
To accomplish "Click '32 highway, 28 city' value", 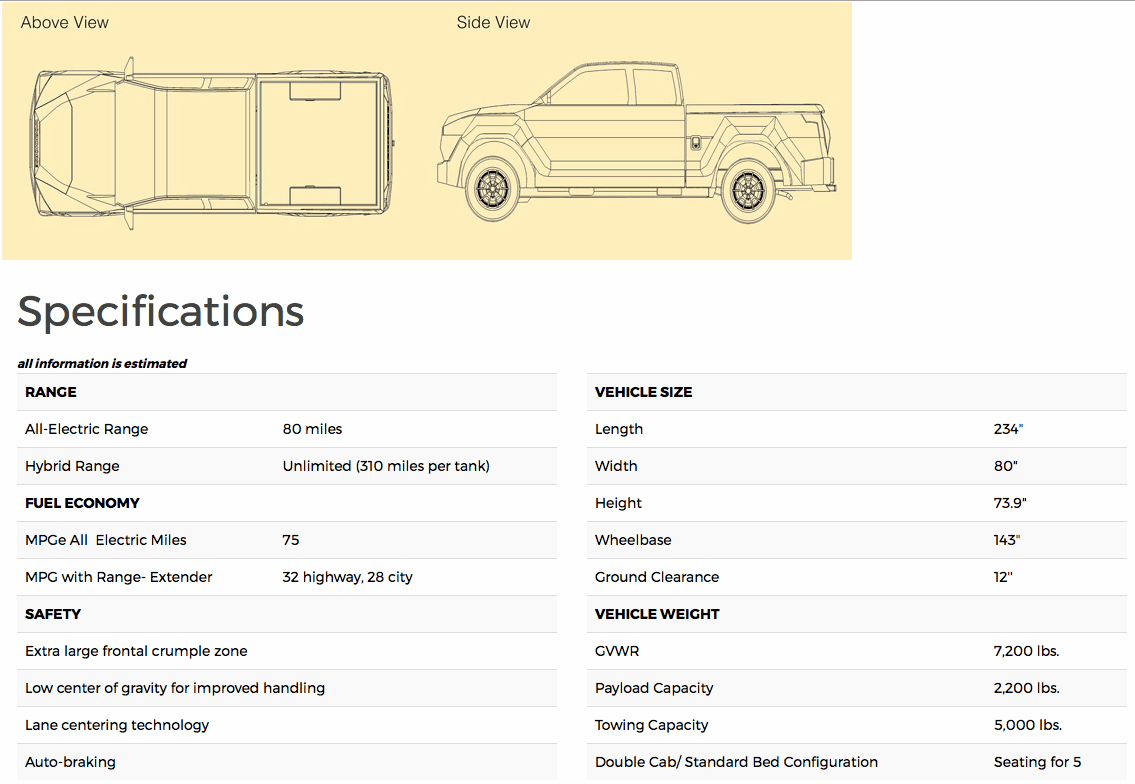I will 347,577.
